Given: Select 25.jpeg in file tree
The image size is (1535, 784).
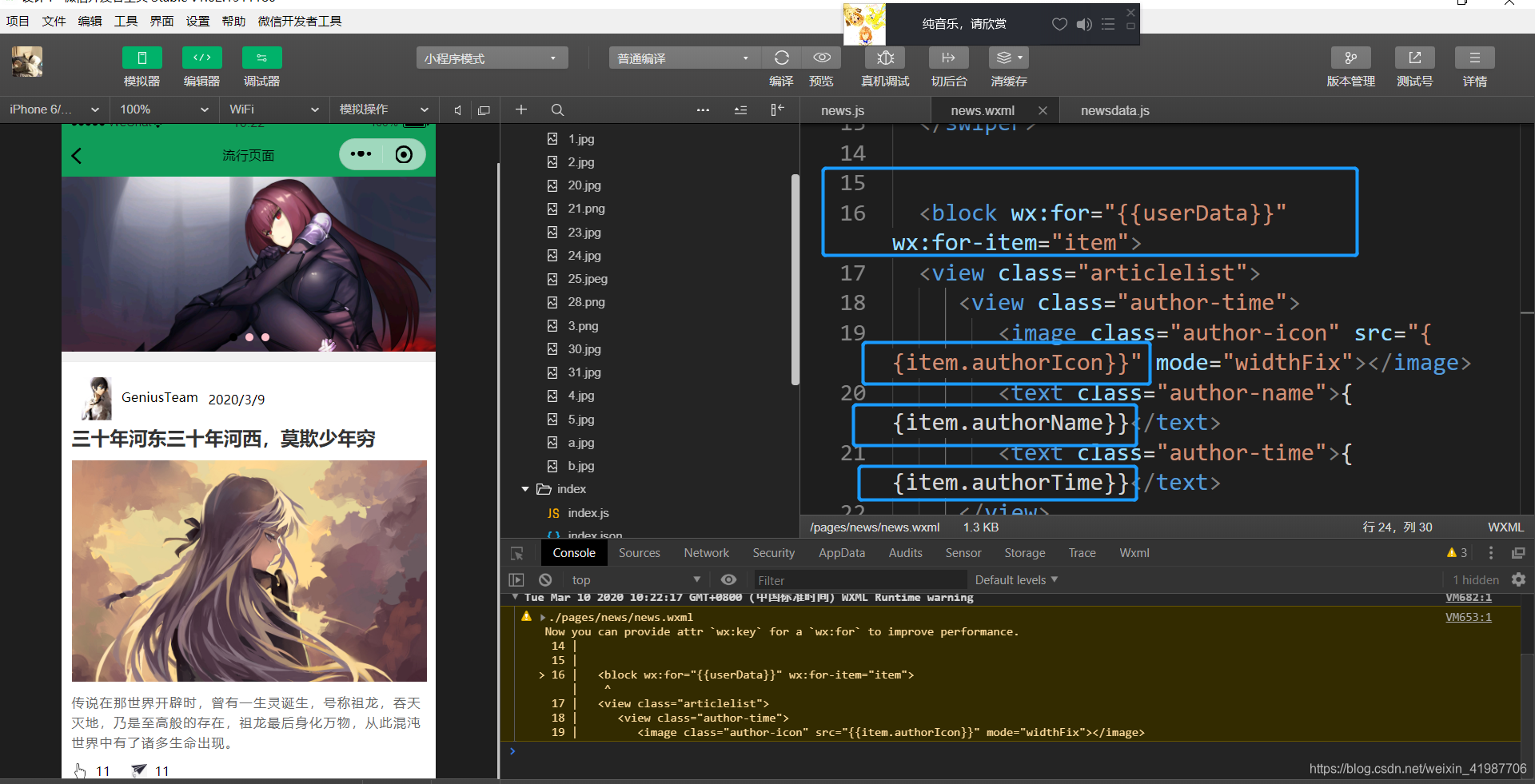Looking at the screenshot, I should pyautogui.click(x=588, y=279).
